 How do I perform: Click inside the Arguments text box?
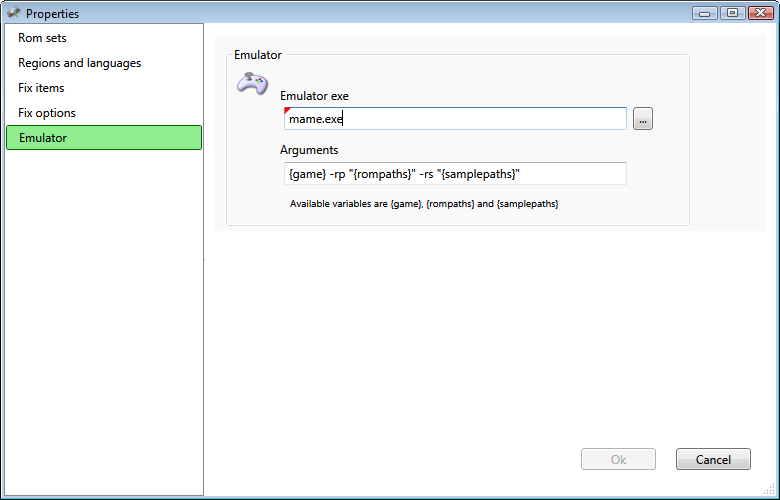455,174
